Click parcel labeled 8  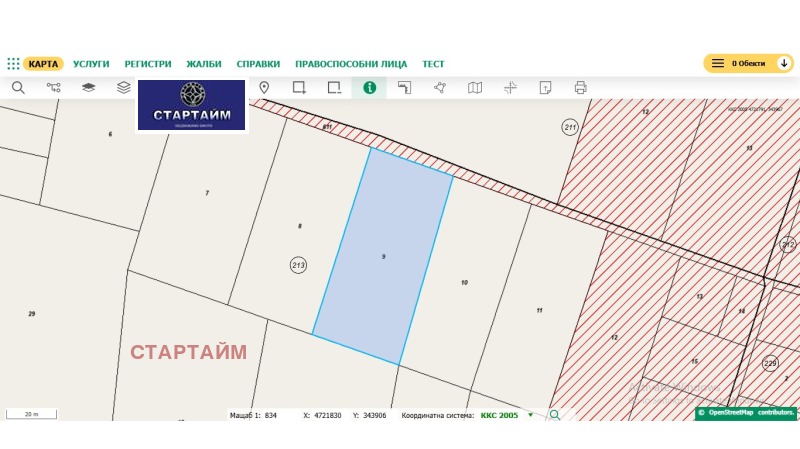(299, 226)
